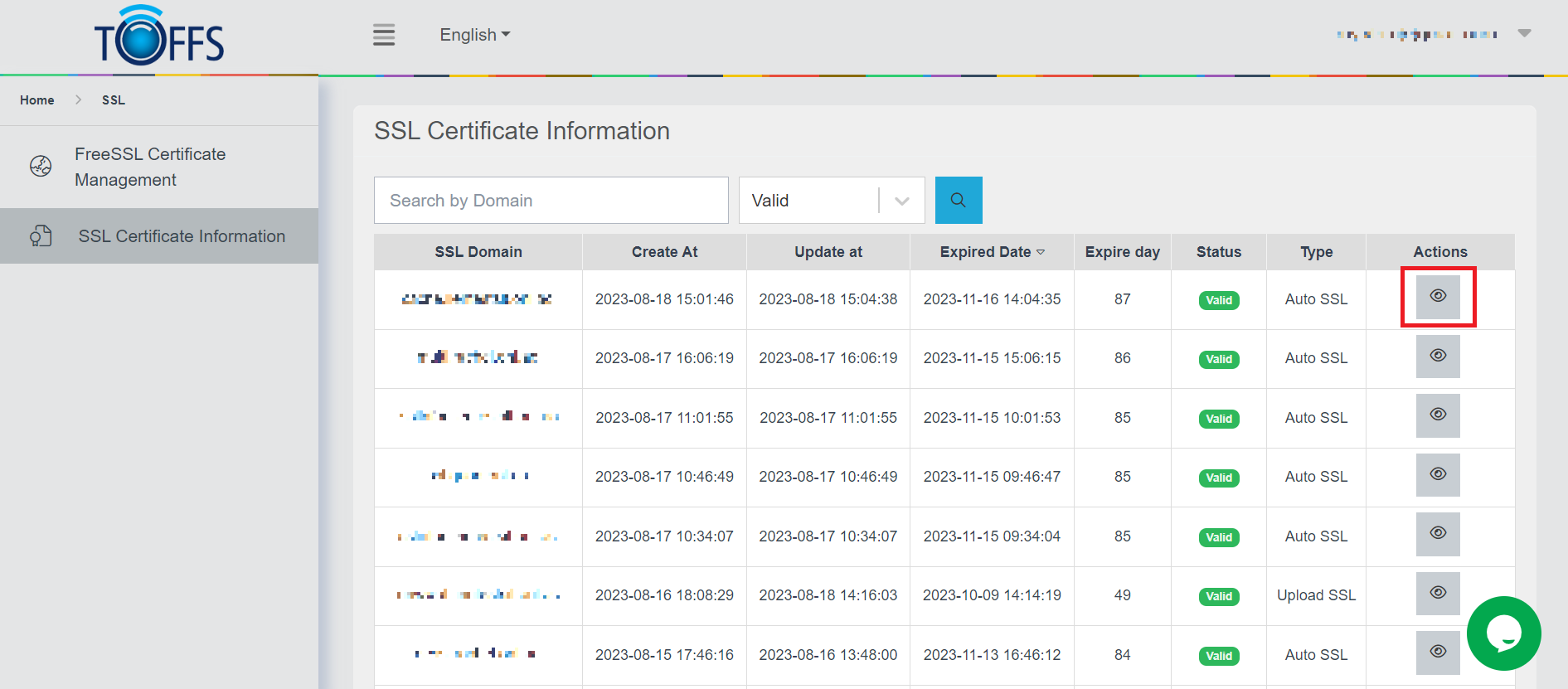View the Upload SSL certificate details

(1437, 593)
